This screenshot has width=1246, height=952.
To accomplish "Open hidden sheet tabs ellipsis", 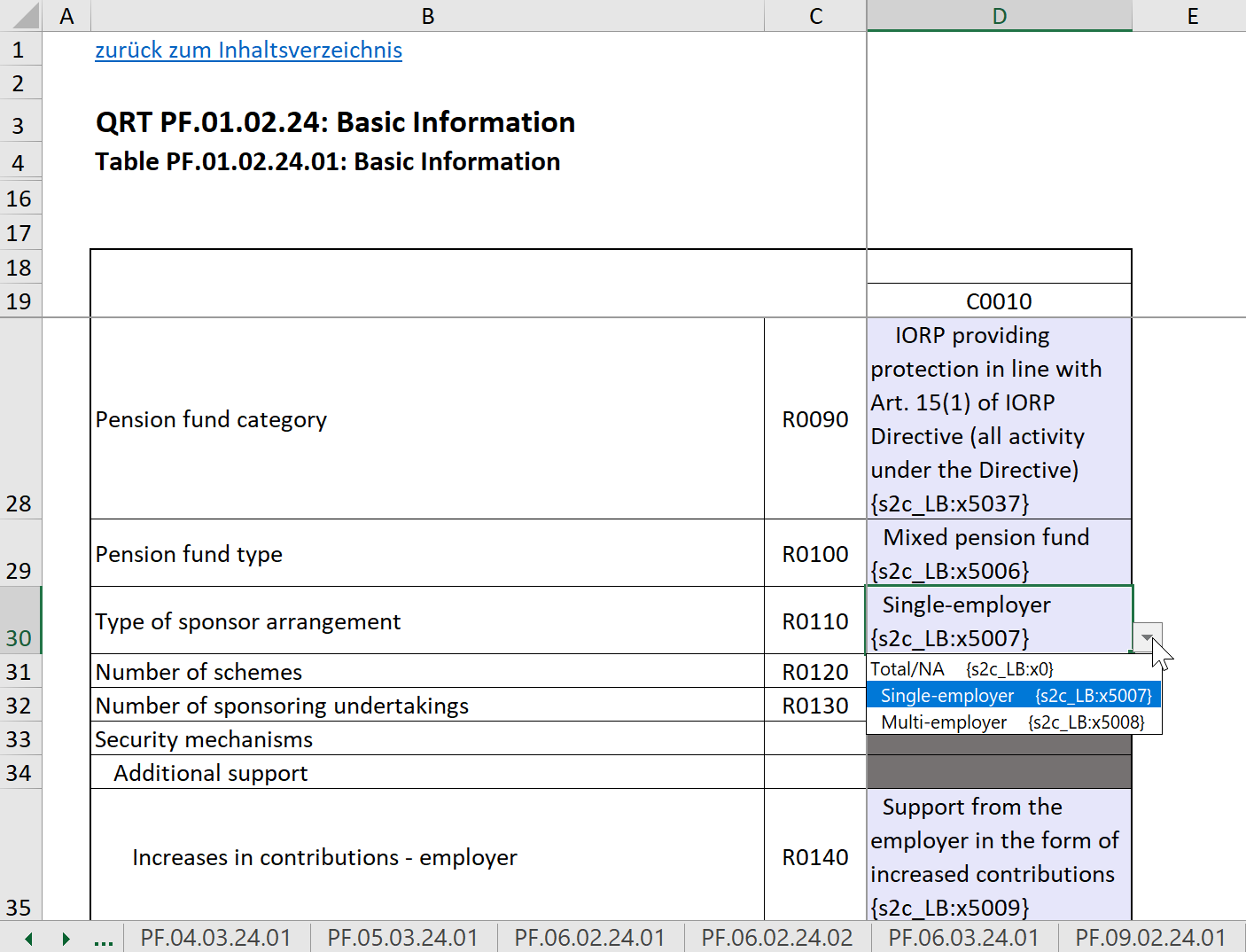I will 103,939.
